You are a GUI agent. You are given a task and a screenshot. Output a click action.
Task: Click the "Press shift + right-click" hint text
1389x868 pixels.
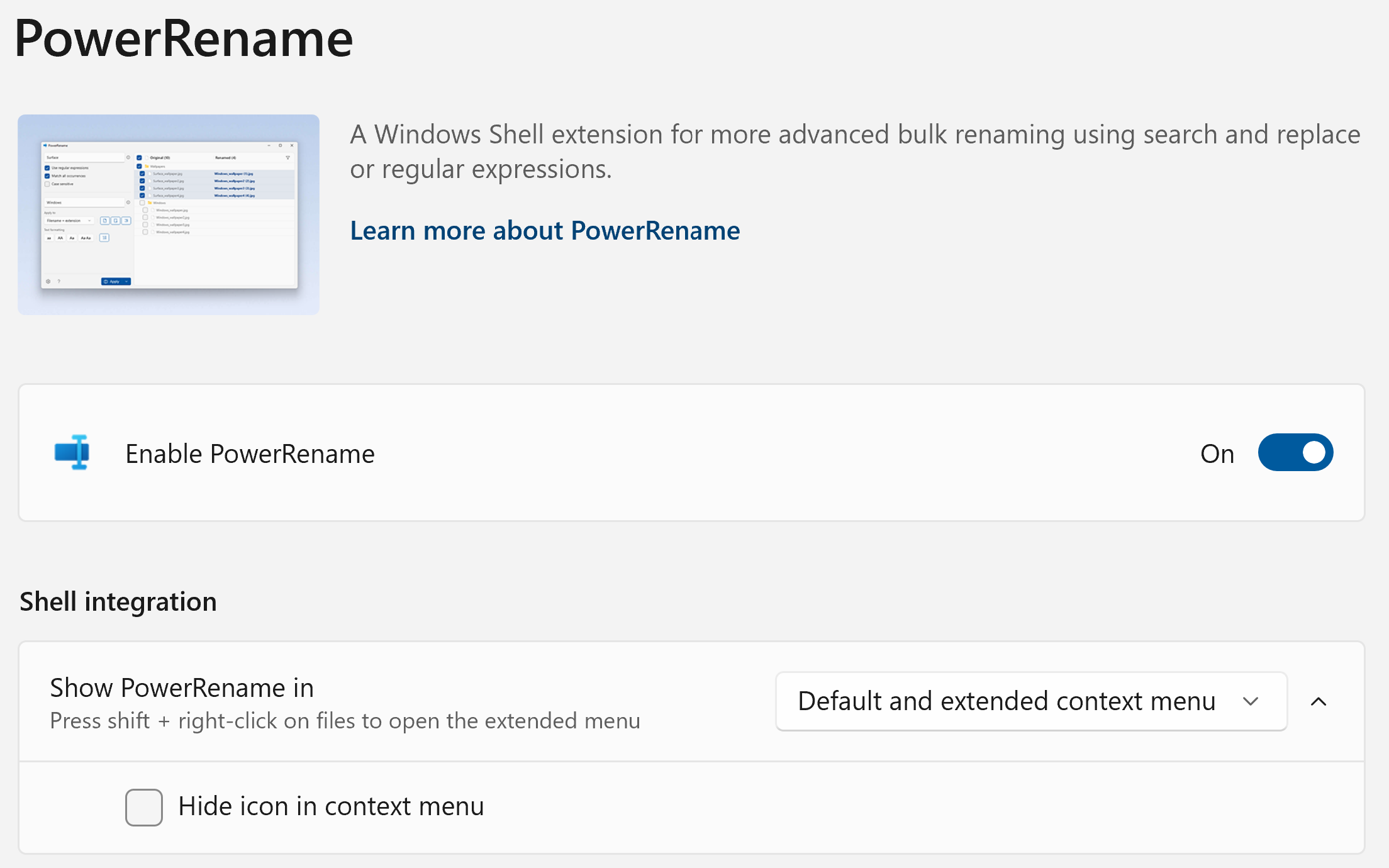pos(345,721)
